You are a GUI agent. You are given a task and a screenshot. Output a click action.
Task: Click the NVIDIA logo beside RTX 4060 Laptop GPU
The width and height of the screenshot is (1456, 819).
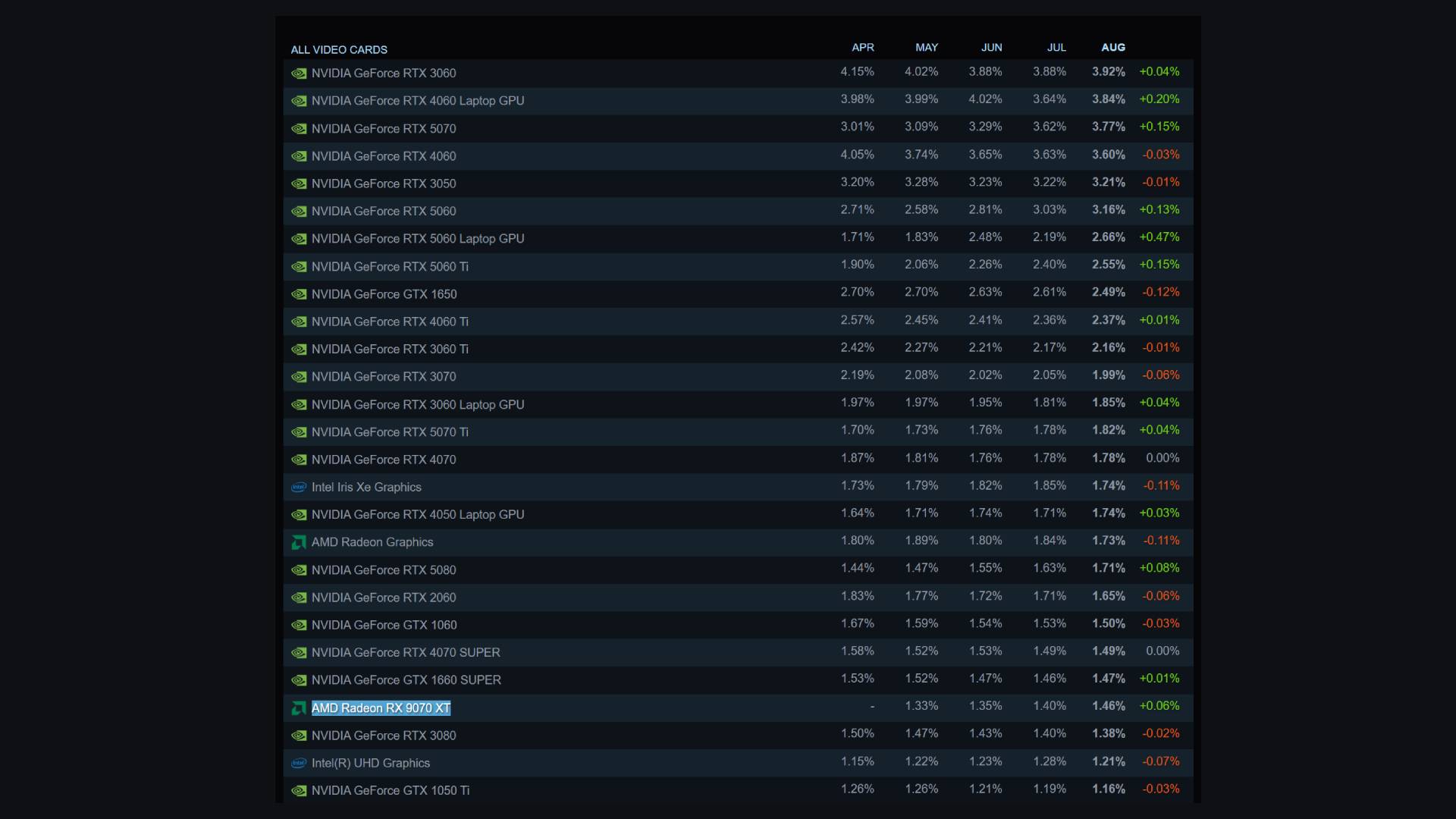[x=299, y=101]
